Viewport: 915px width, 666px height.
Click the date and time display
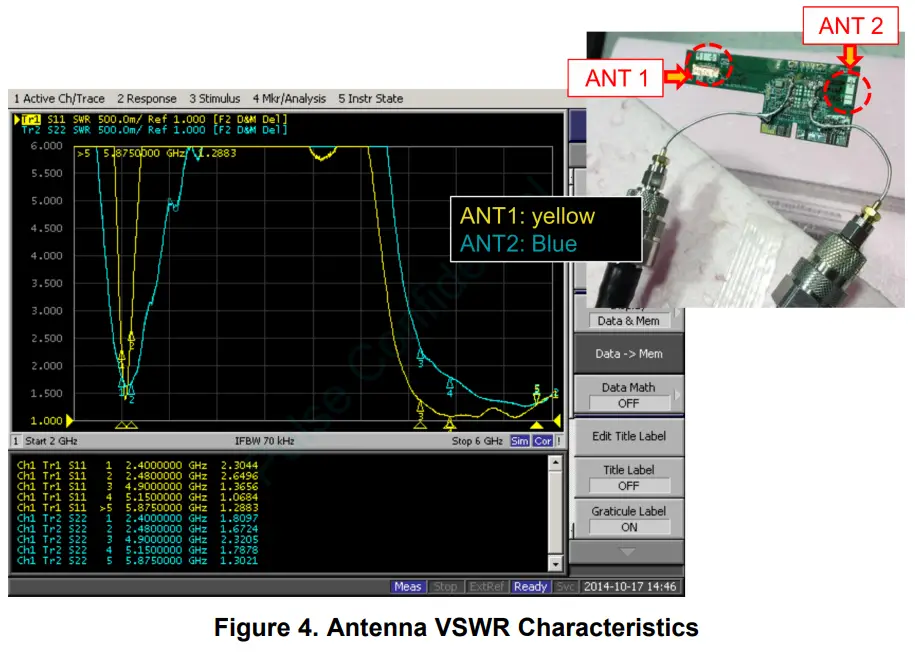point(630,587)
